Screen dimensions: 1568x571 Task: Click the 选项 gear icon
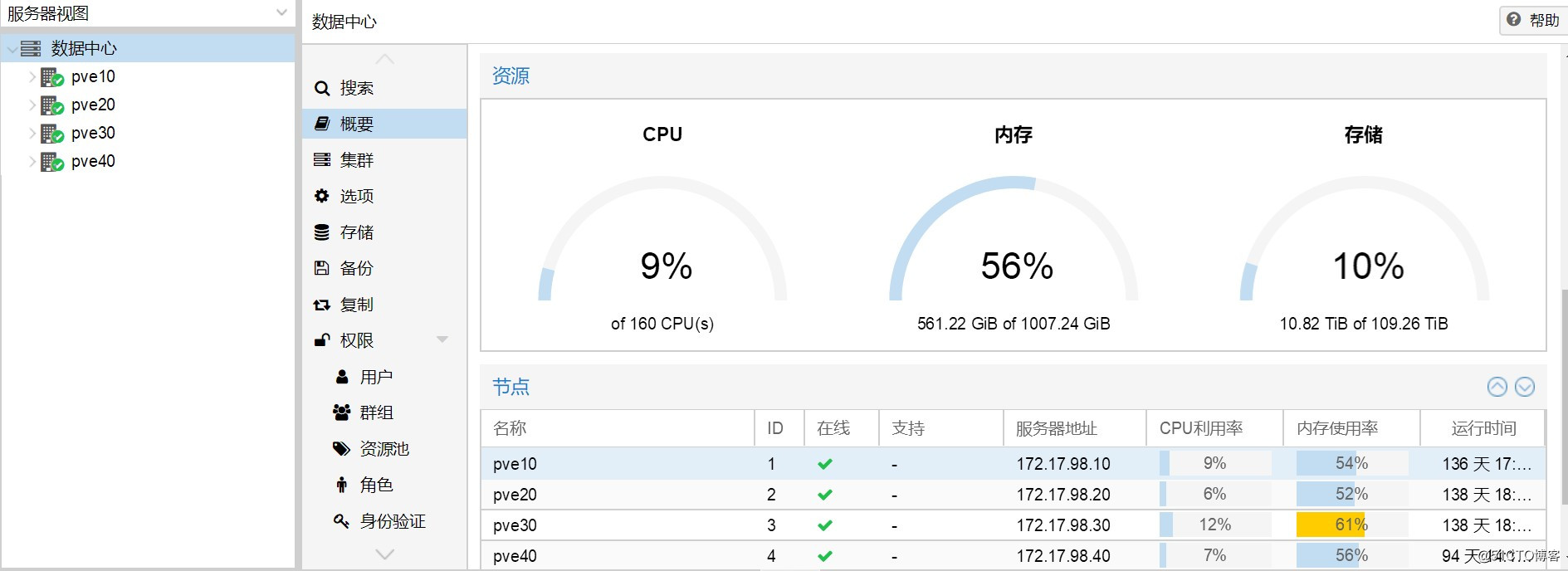coord(322,196)
